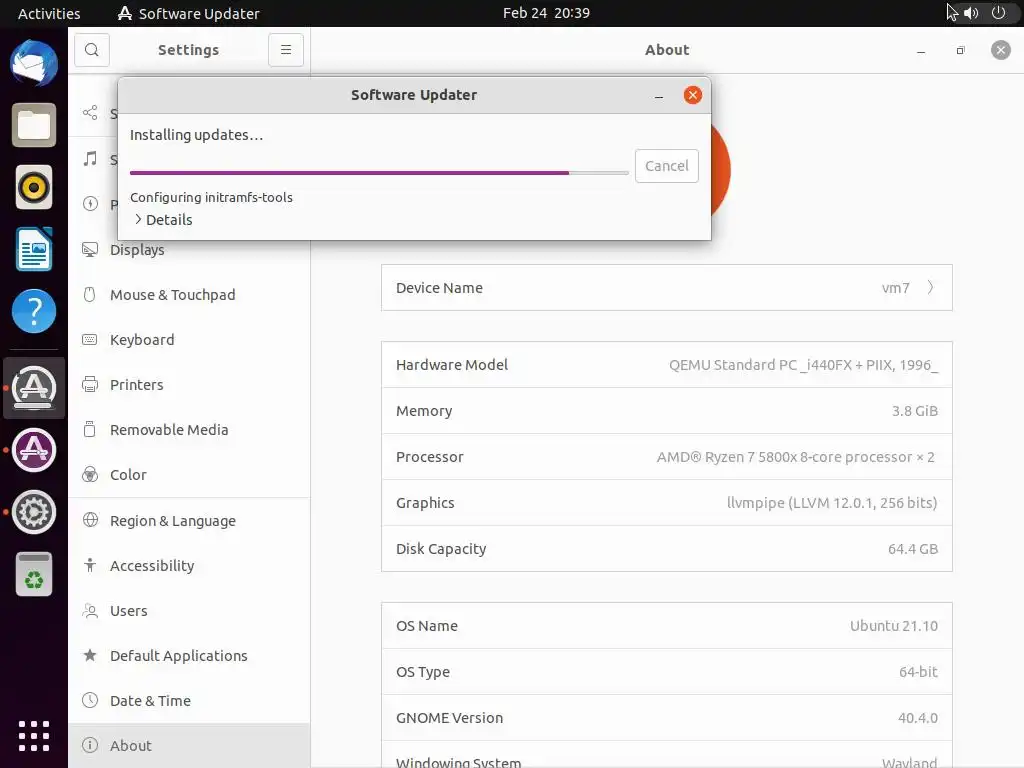Screen dimensions: 1024x768
Task: Open LibreOffice Writer dock icon
Action: pos(34,249)
